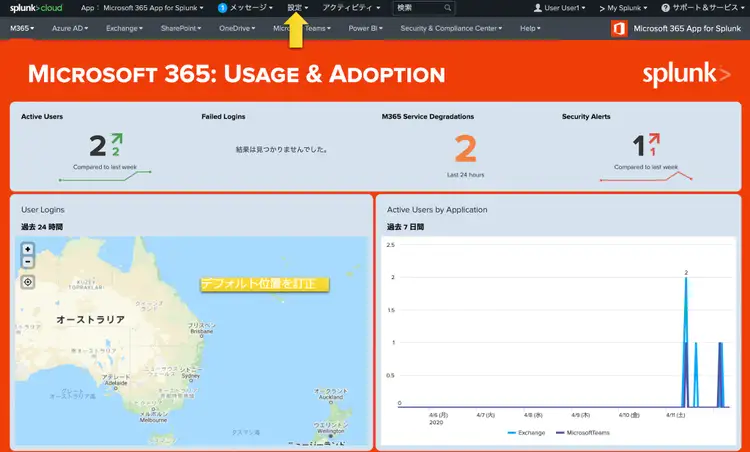This screenshot has height=452, width=750.
Task: Click the MicrosoftTeams legend entry
Action: [x=583, y=432]
